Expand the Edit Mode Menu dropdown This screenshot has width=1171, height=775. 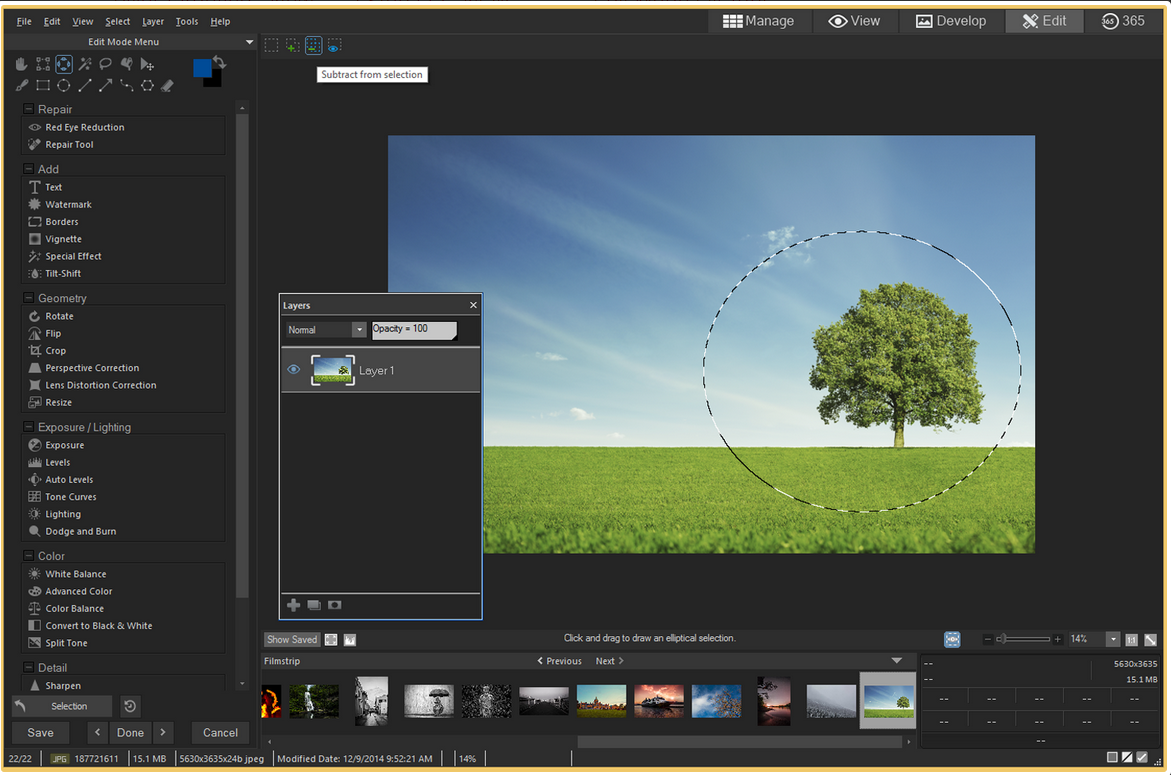[x=249, y=42]
